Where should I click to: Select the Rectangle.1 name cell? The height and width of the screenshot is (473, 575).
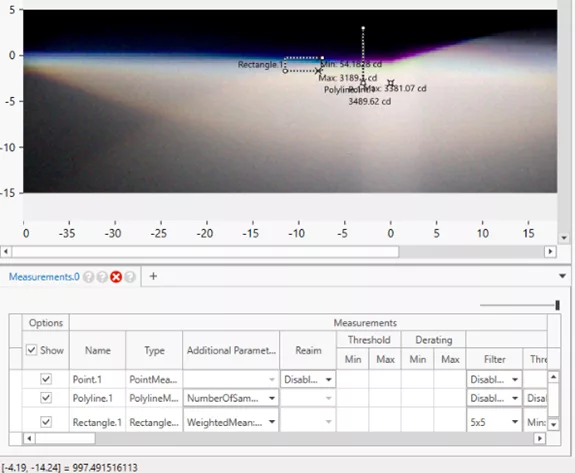tap(98, 422)
